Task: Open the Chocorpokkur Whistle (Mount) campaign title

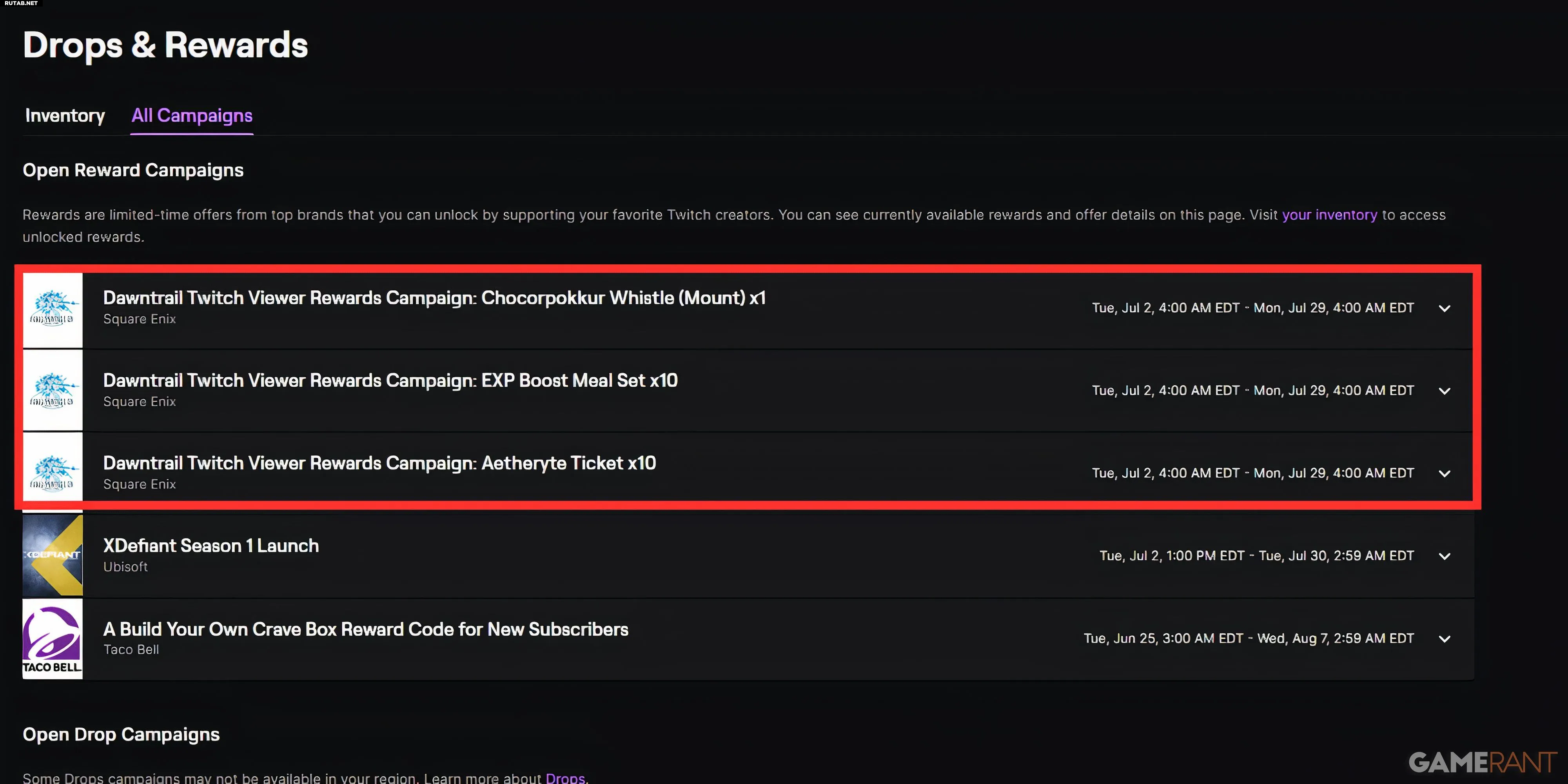Action: point(435,297)
